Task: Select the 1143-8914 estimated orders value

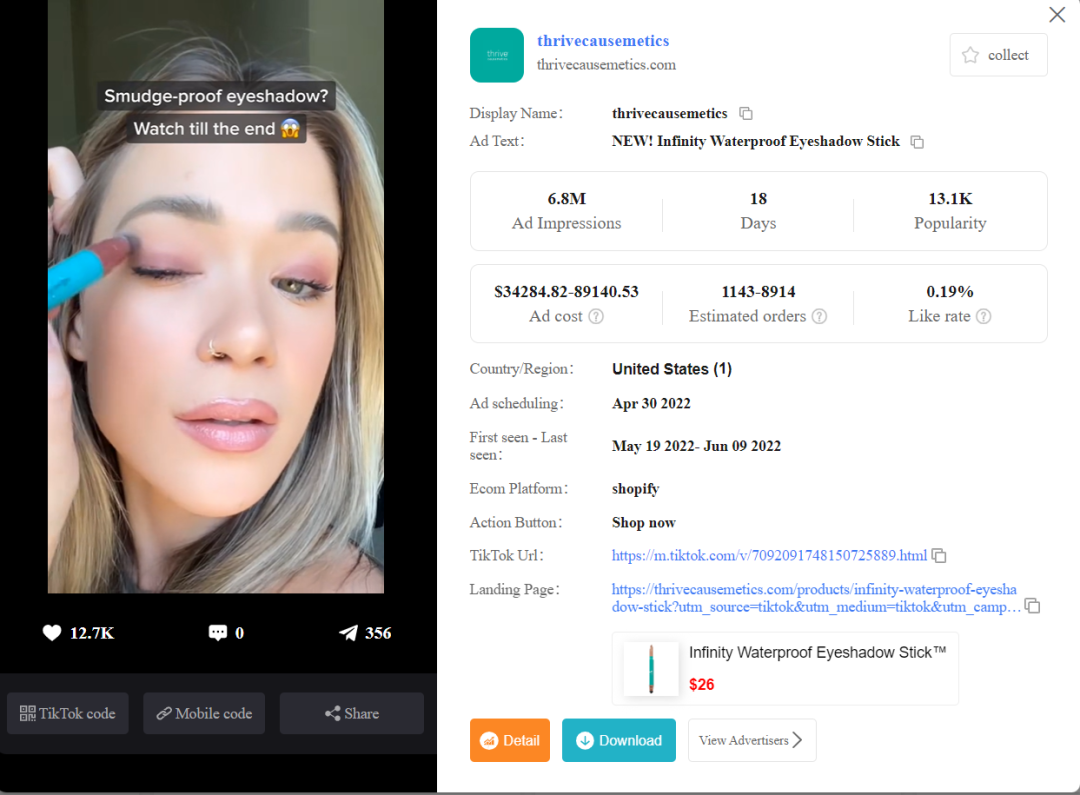Action: (x=758, y=291)
